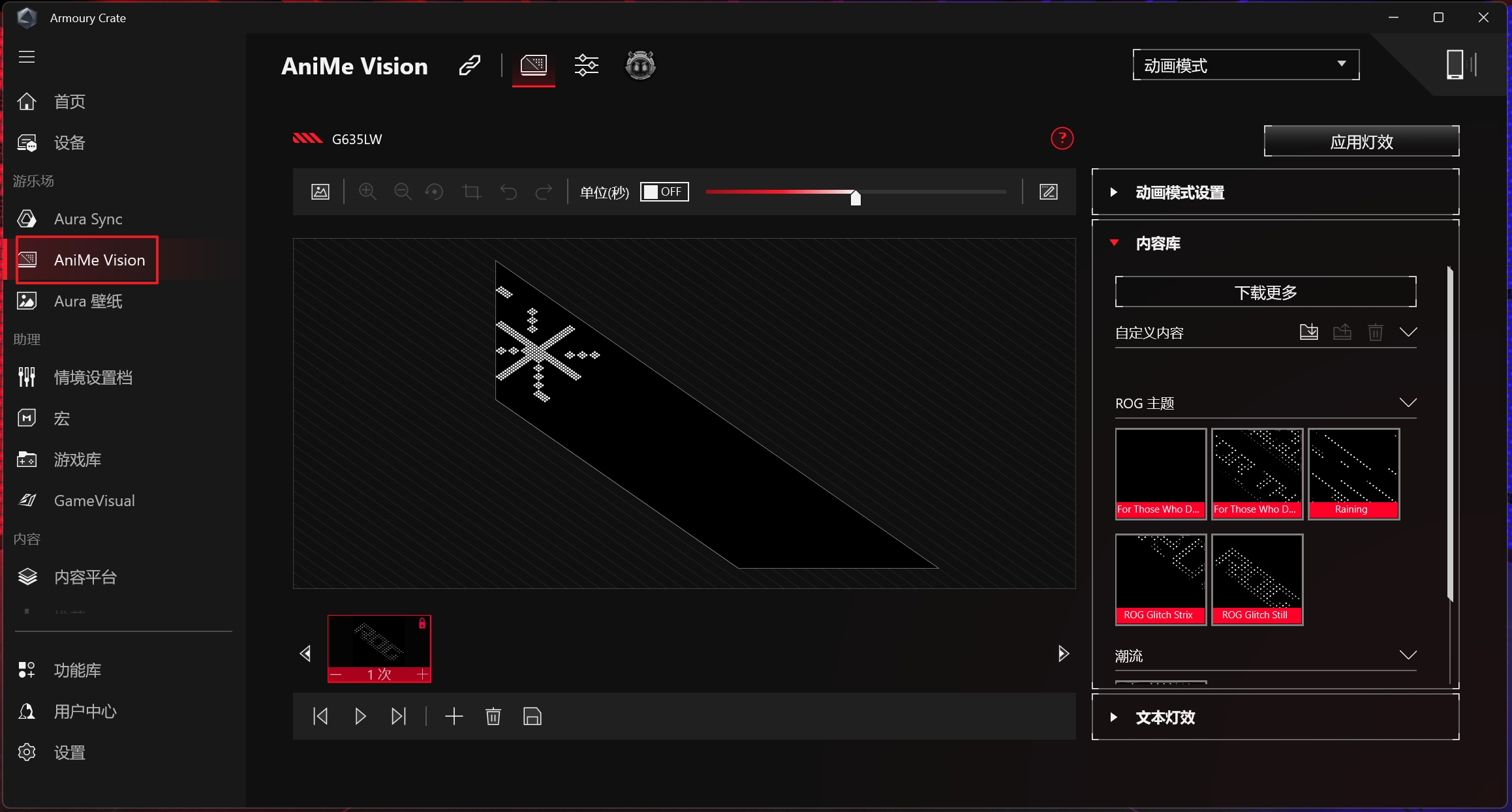Select the second For Those Who D... thumbnail
The width and height of the screenshot is (1512, 812).
point(1257,474)
